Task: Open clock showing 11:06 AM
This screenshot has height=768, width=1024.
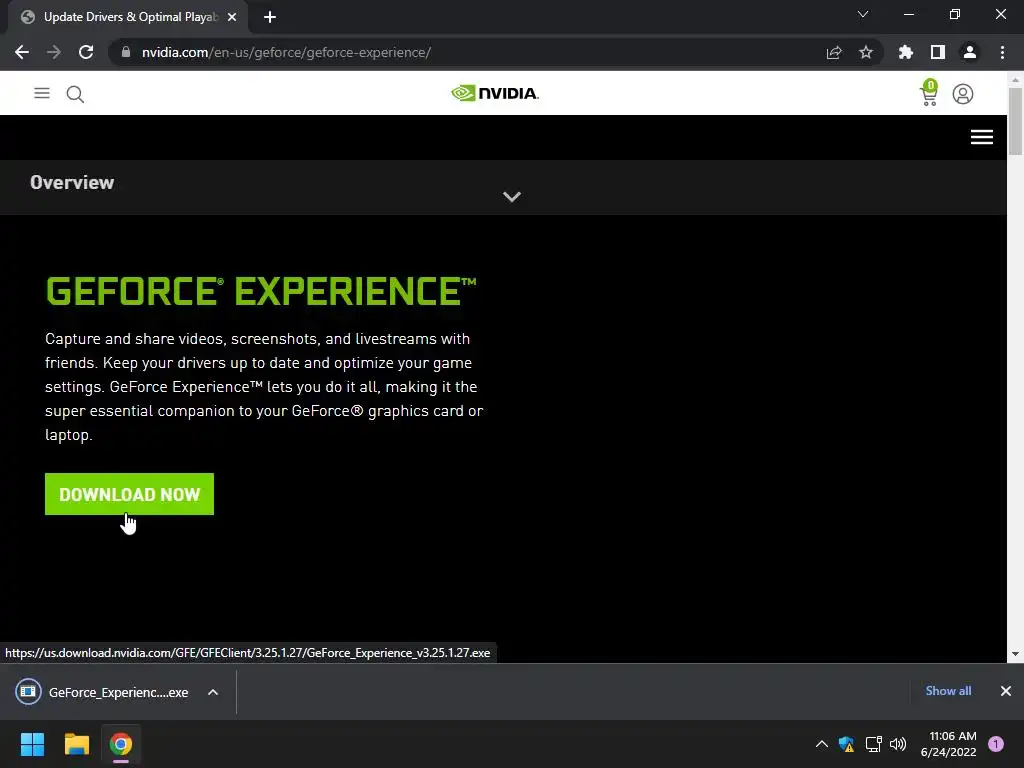Action: click(948, 744)
